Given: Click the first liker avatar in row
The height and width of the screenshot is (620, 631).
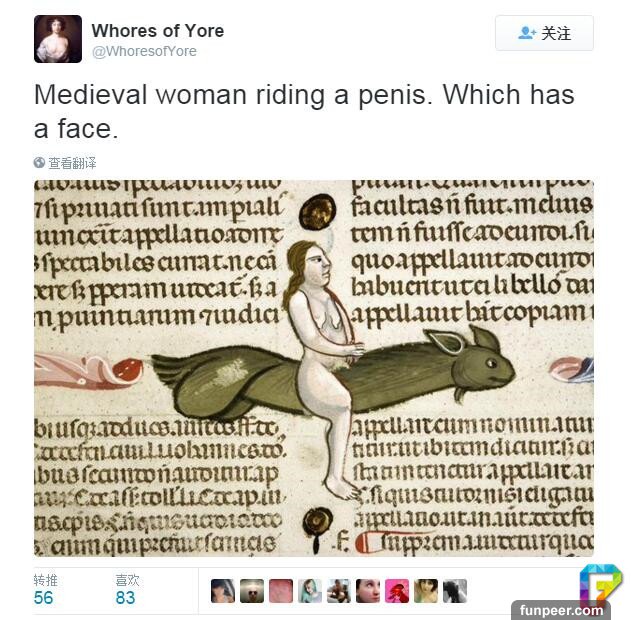Looking at the screenshot, I should click(x=223, y=591).
